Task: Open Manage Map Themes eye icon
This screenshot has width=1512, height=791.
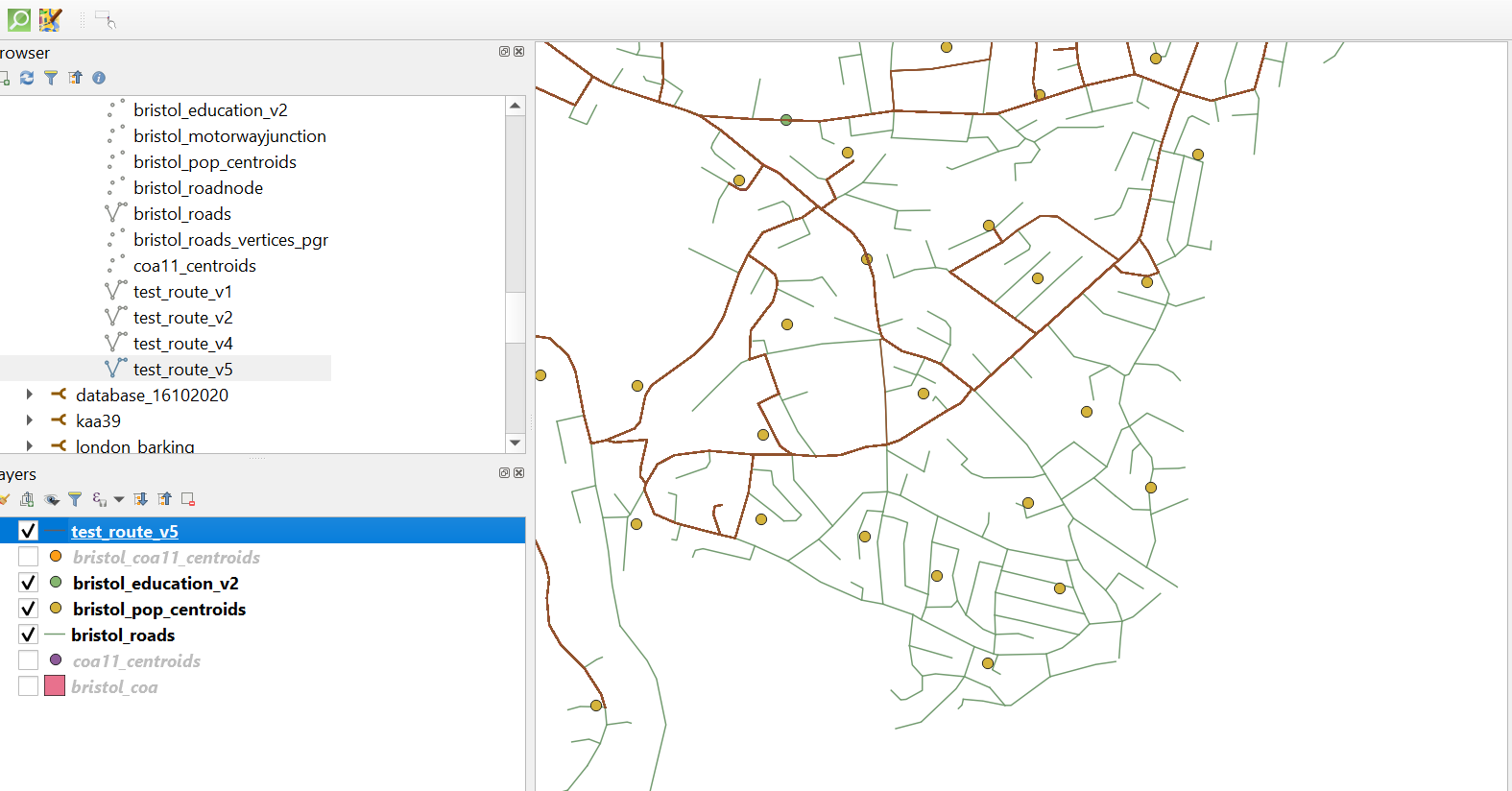Action: pyautogui.click(x=52, y=499)
